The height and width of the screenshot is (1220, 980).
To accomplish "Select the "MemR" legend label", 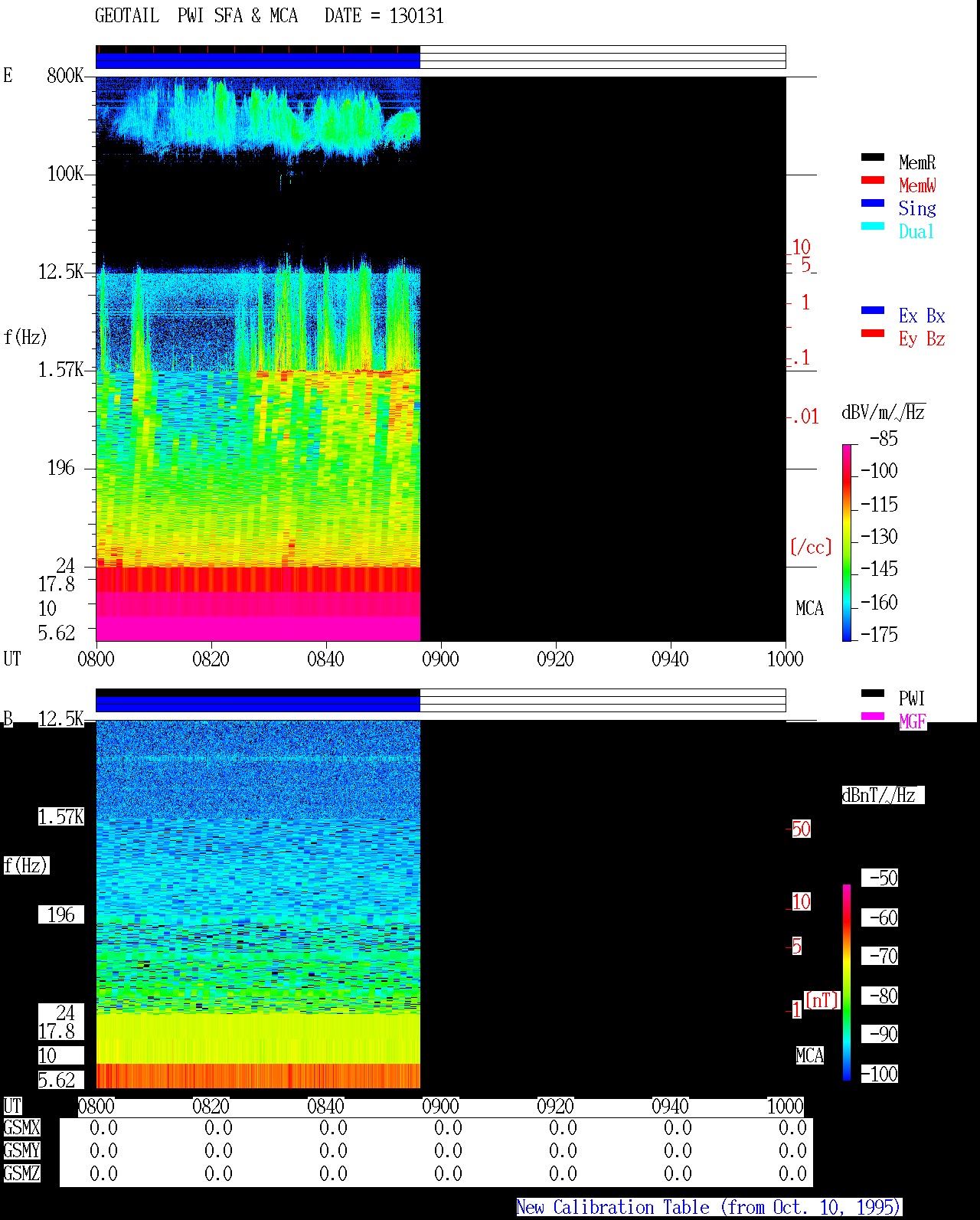I will [917, 162].
